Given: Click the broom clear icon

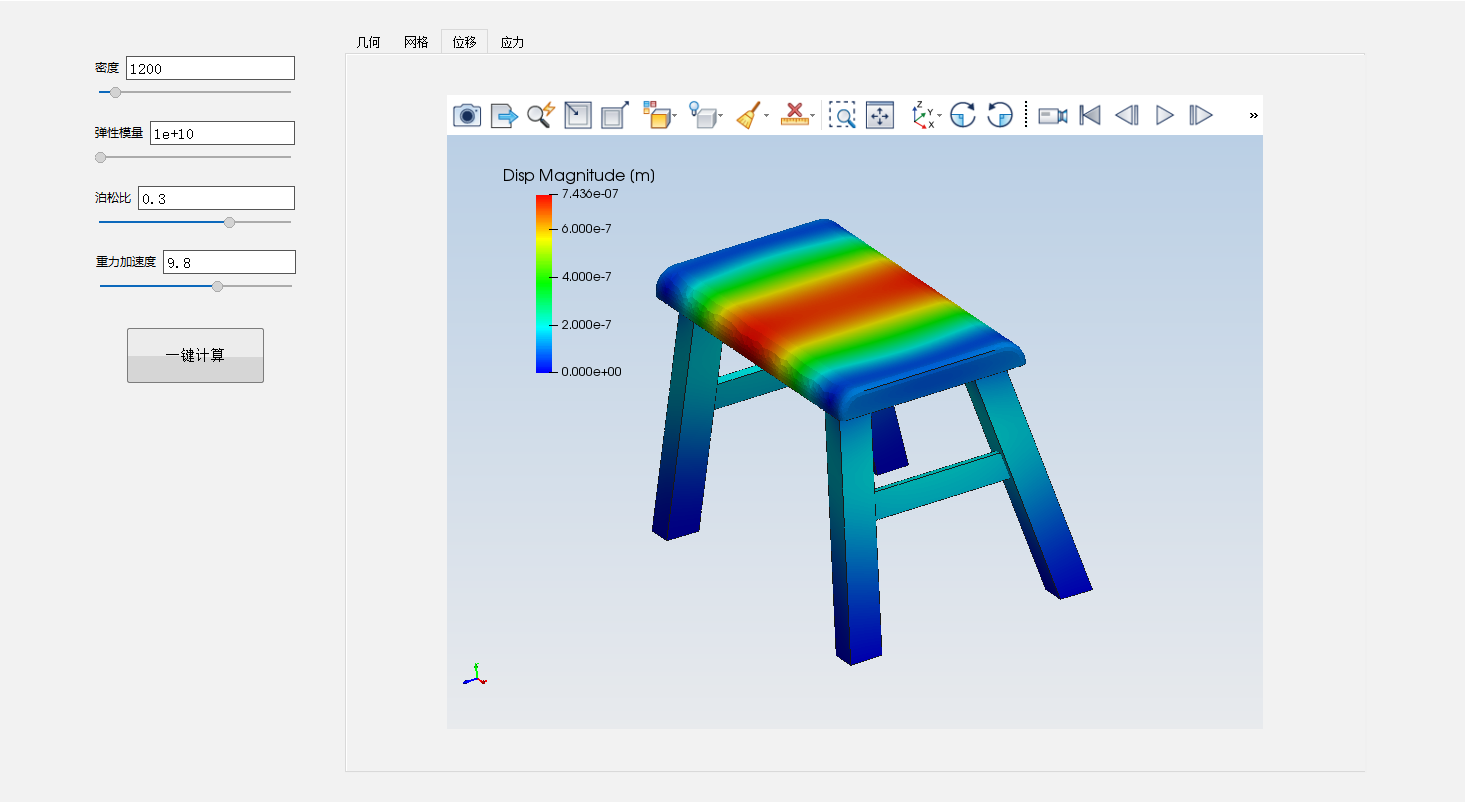Looking at the screenshot, I should (x=749, y=115).
